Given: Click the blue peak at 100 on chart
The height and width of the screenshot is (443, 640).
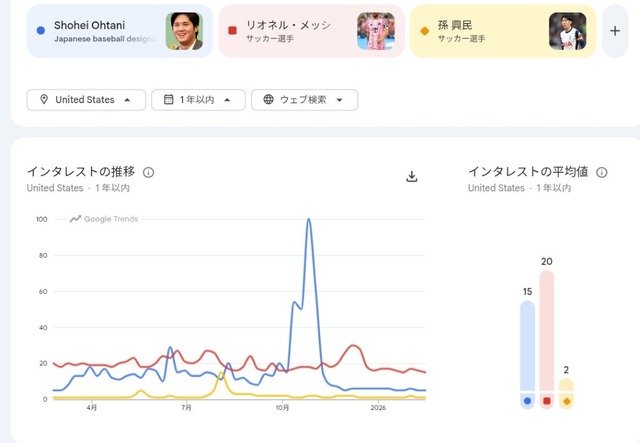Looking at the screenshot, I should pos(309,219).
